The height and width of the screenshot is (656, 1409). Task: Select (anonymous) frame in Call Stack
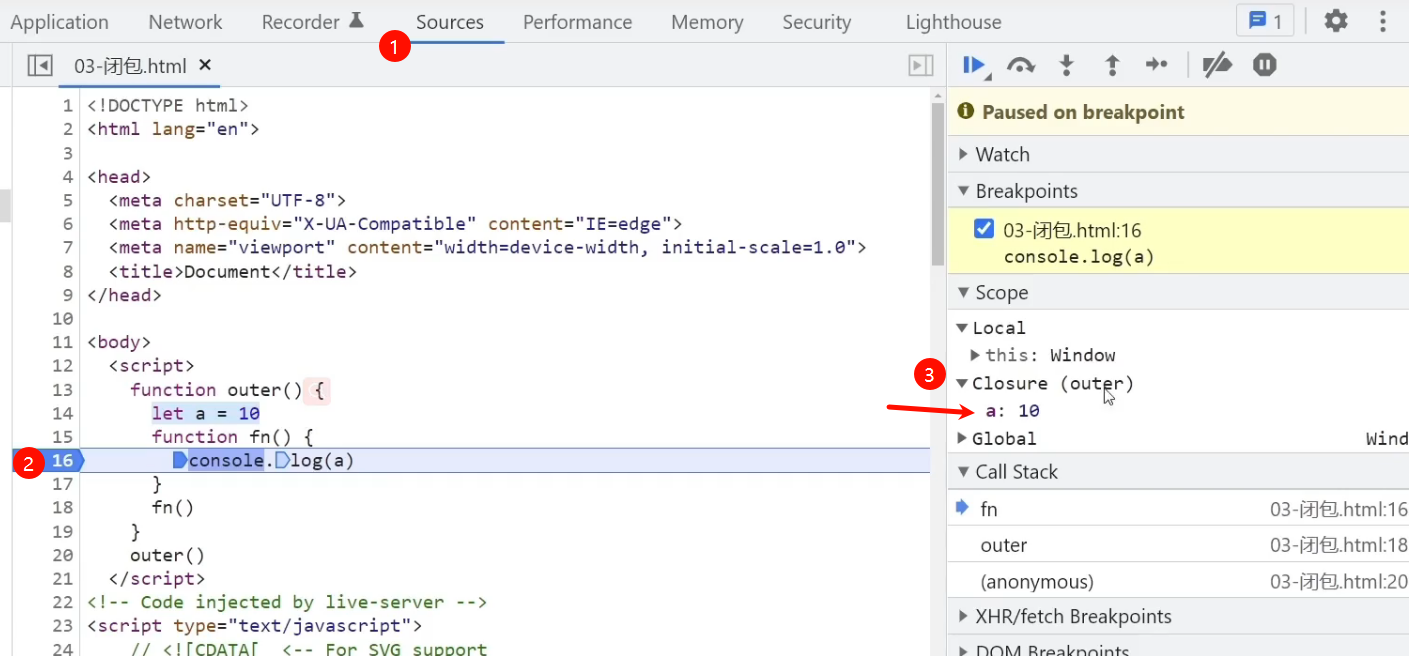tap(1178, 581)
